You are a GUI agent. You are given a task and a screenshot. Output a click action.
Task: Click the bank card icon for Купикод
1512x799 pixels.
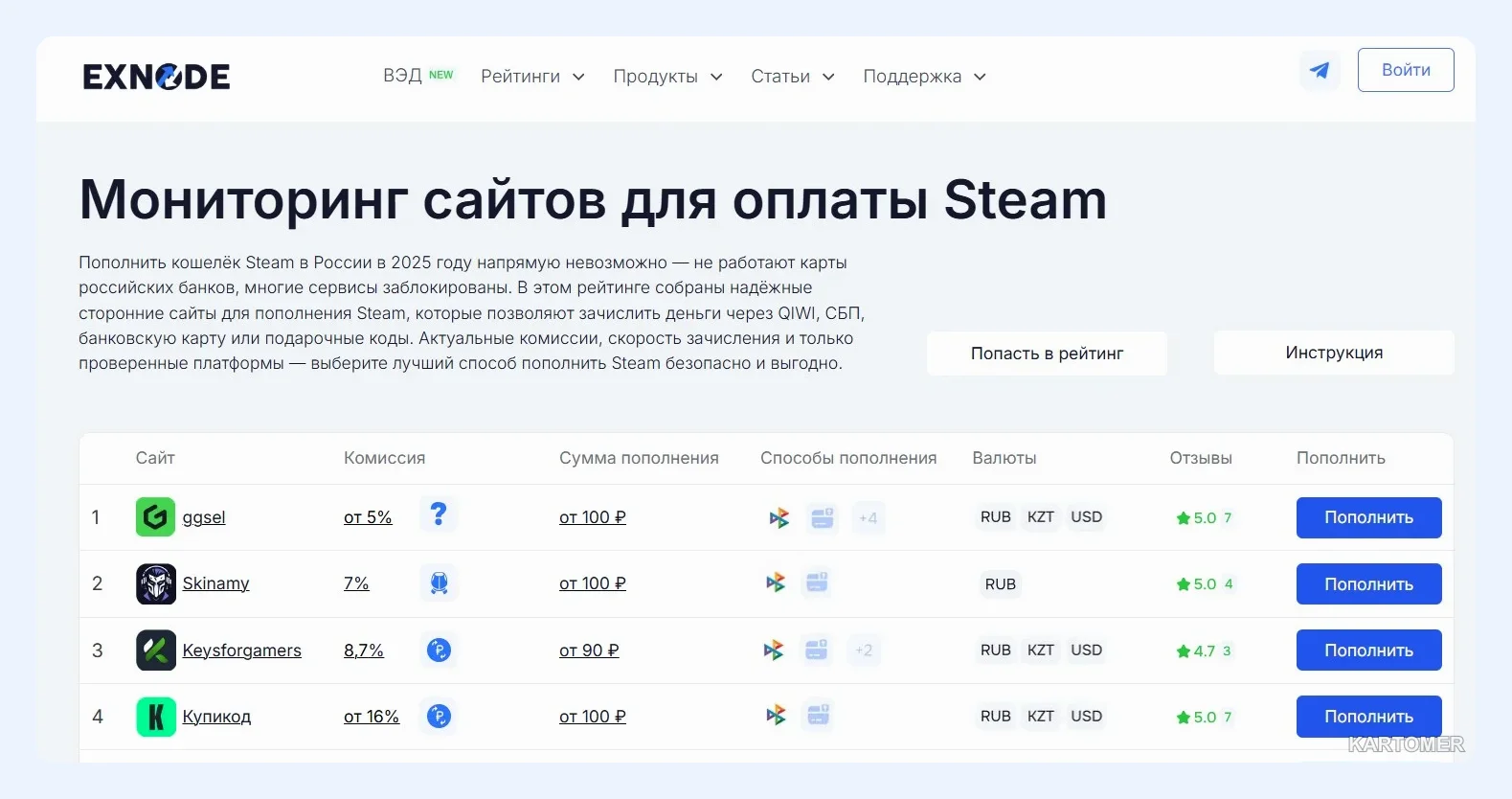pos(818,715)
